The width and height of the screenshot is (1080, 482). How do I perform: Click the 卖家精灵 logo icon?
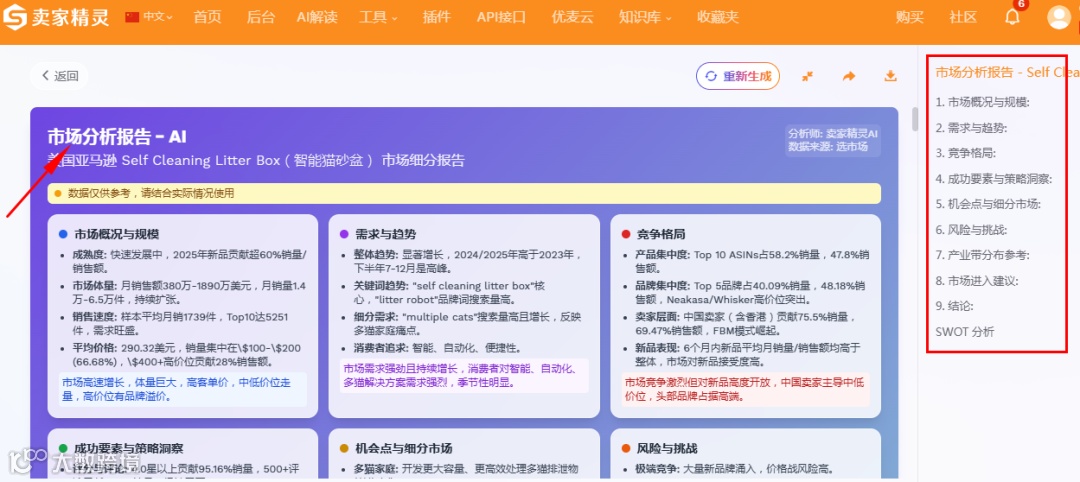(x=14, y=17)
